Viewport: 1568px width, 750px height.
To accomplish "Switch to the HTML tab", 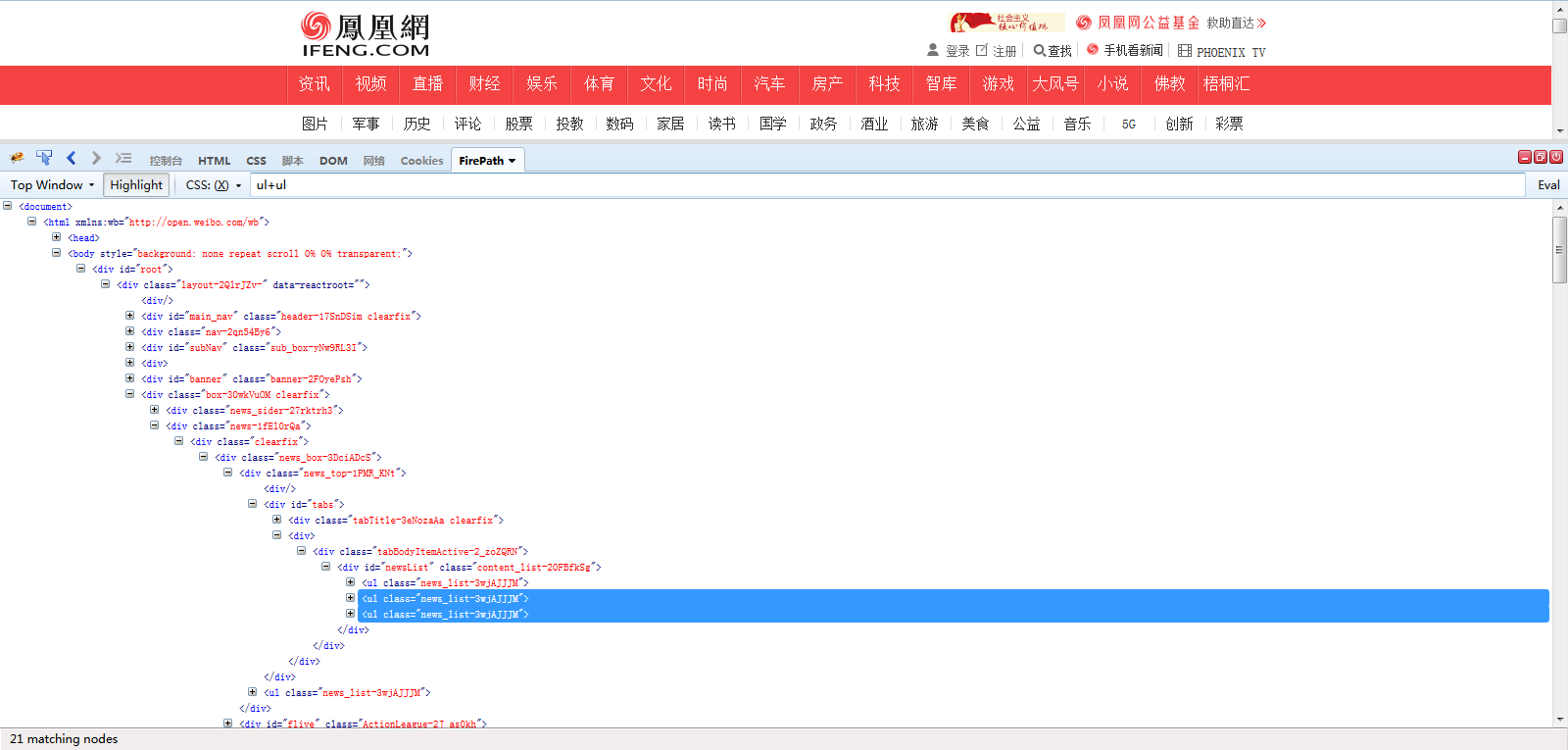I will pos(215,161).
